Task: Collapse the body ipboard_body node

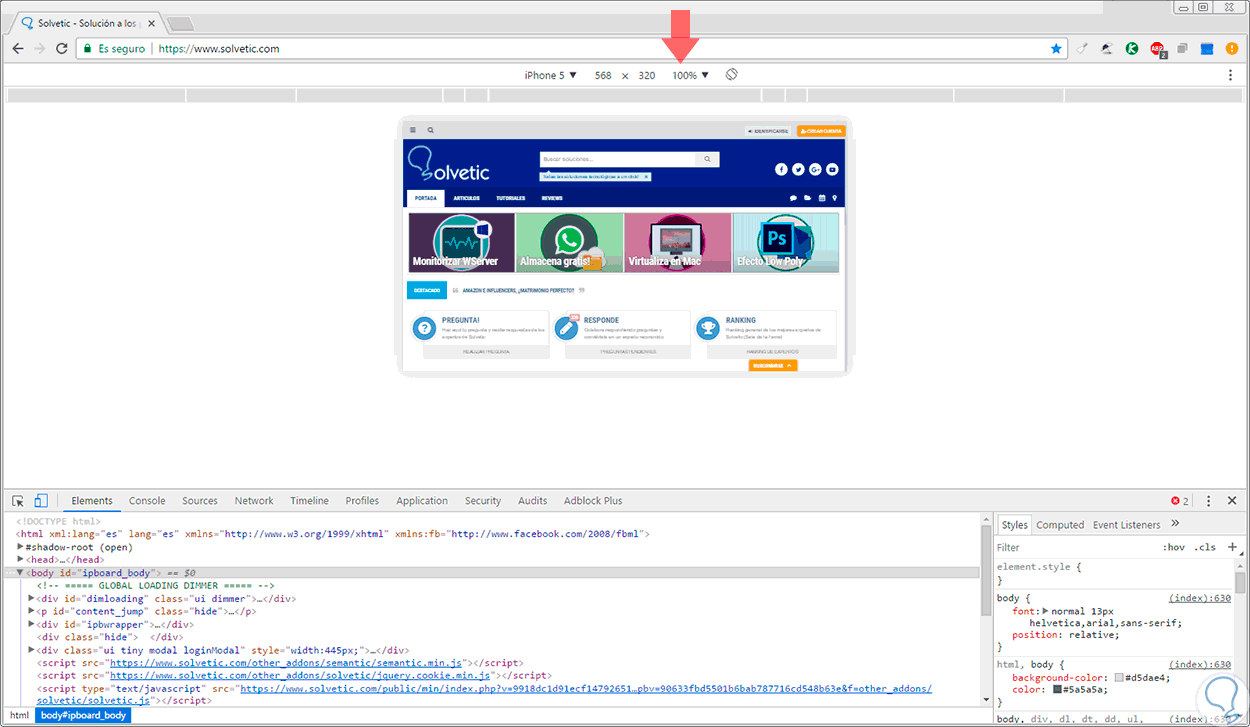Action: coord(20,573)
